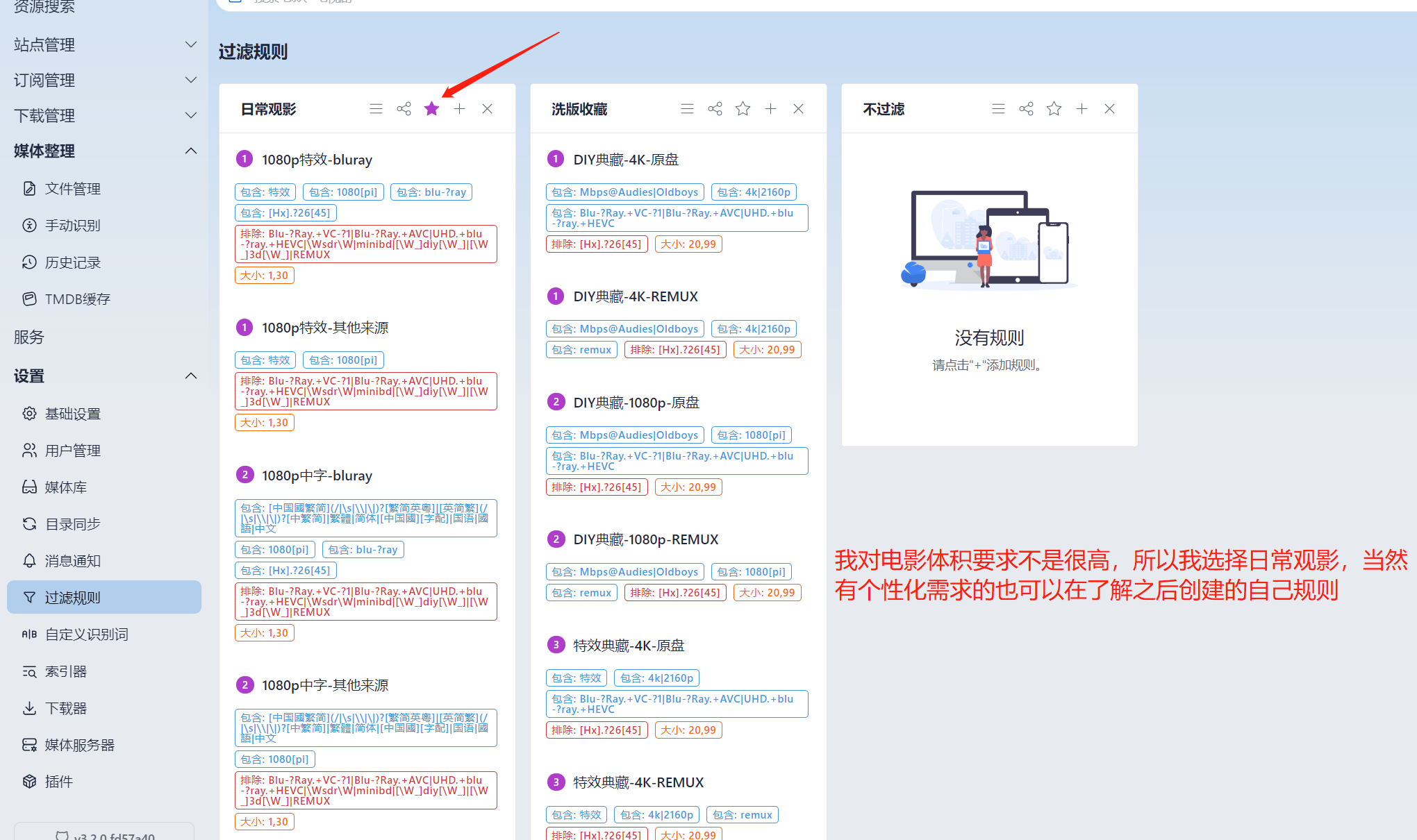
Task: Open 自定义识别词 in the sidebar
Action: coord(104,635)
